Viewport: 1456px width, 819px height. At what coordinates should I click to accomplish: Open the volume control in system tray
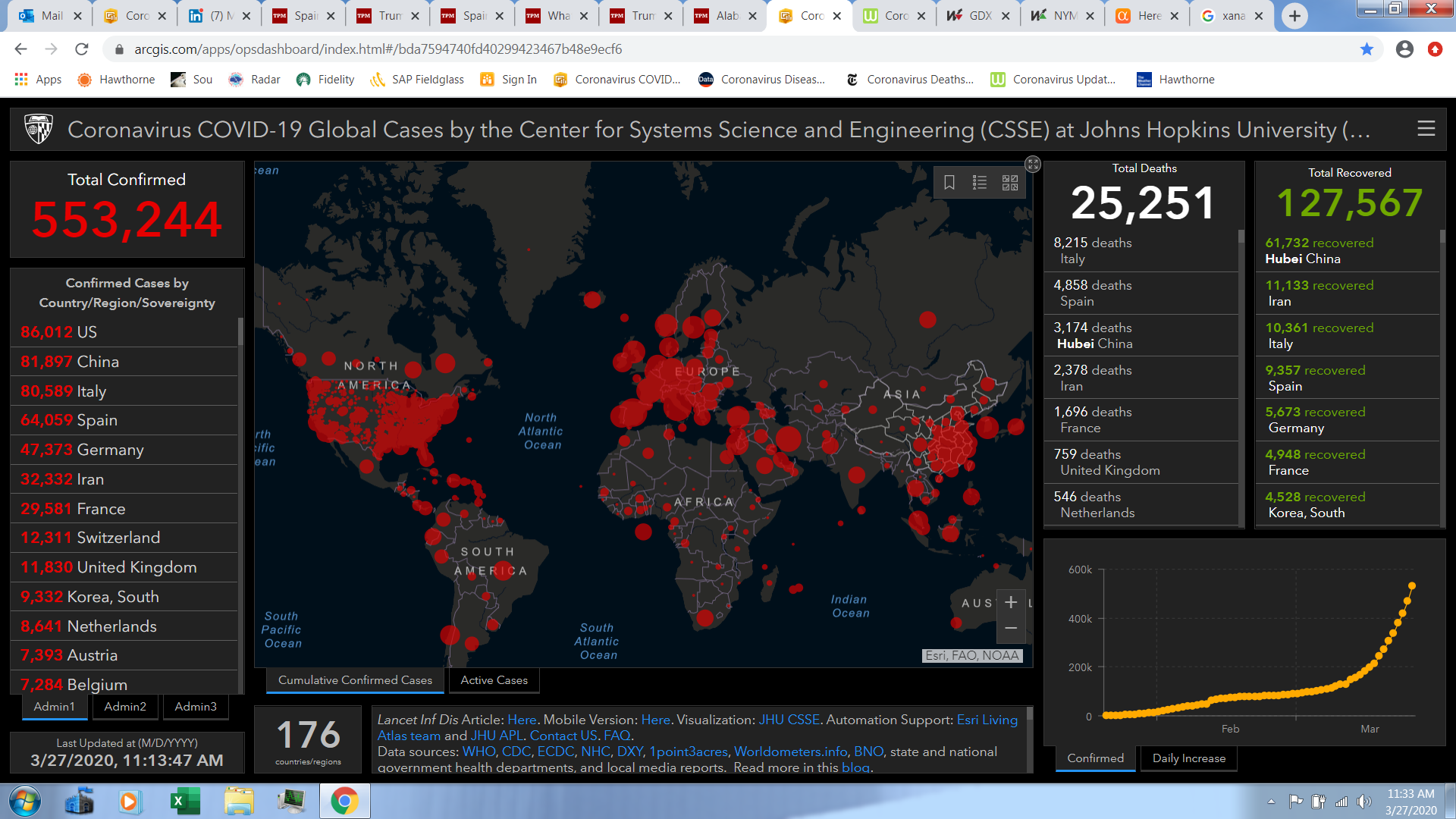1364,802
